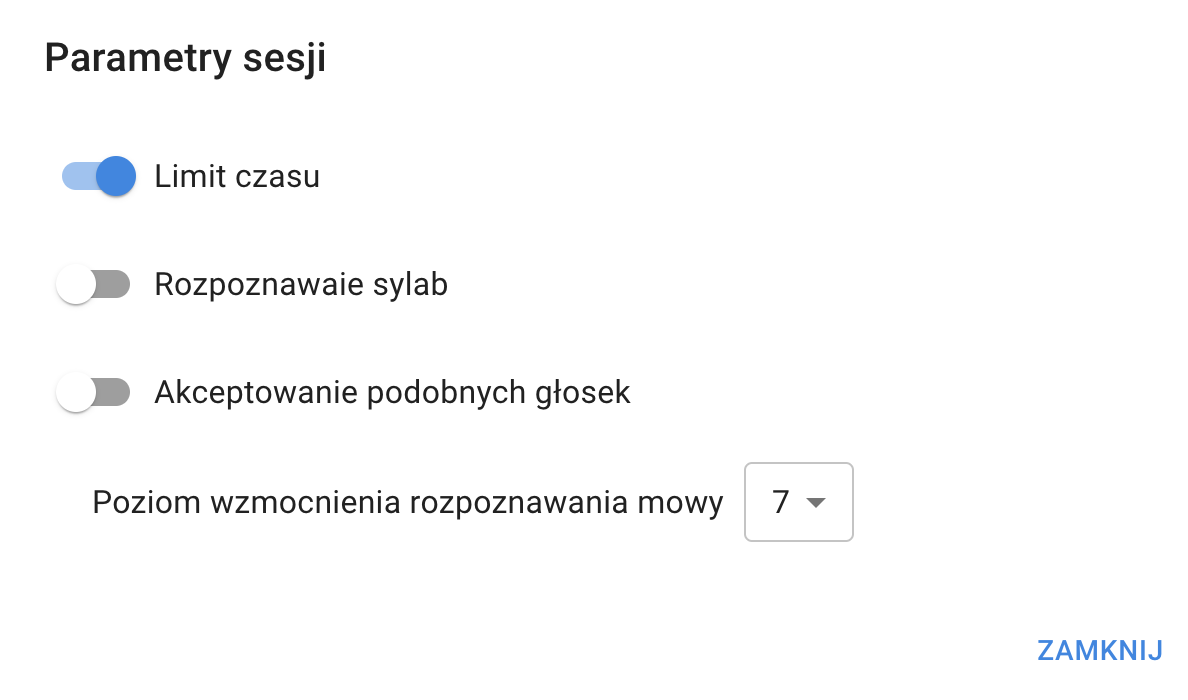The image size is (1188, 700).
Task: Click the number 7 in the select box
Action: pyautogui.click(x=781, y=502)
